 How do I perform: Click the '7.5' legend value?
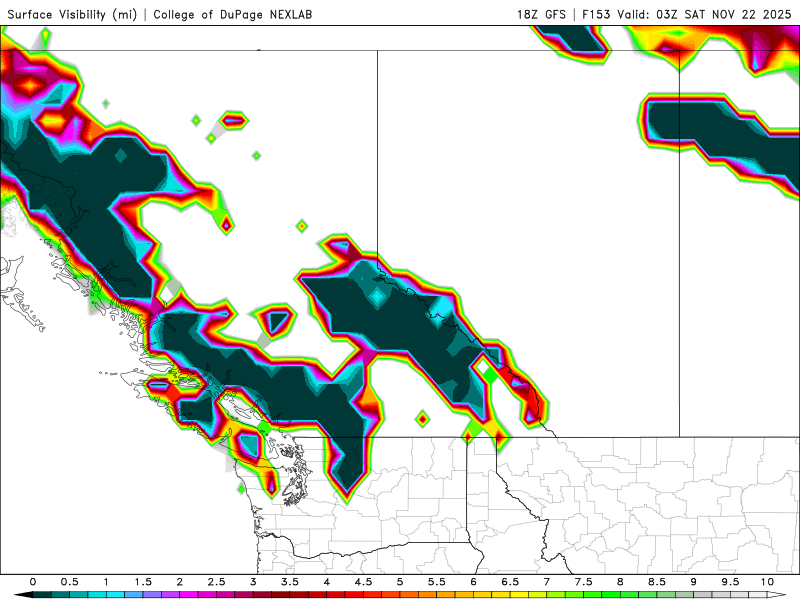point(584,582)
